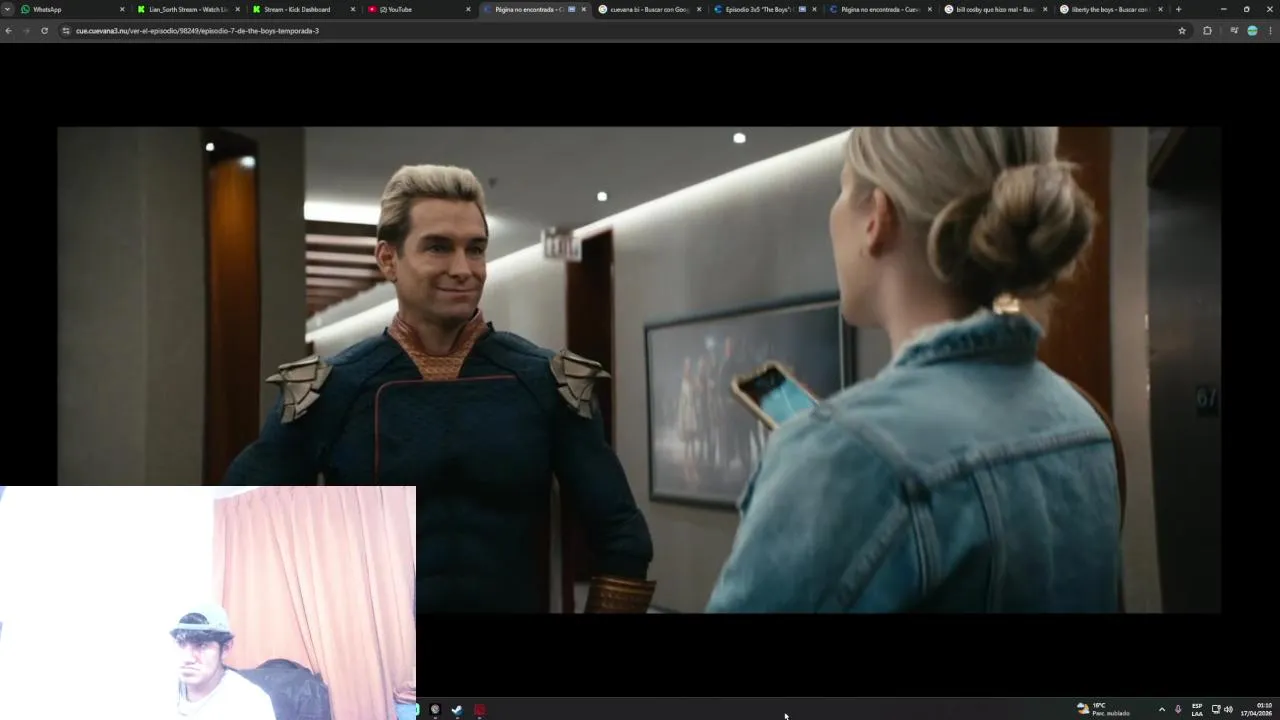This screenshot has height=720, width=1280.
Task: Show hidden system tray icons
Action: tap(1161, 710)
